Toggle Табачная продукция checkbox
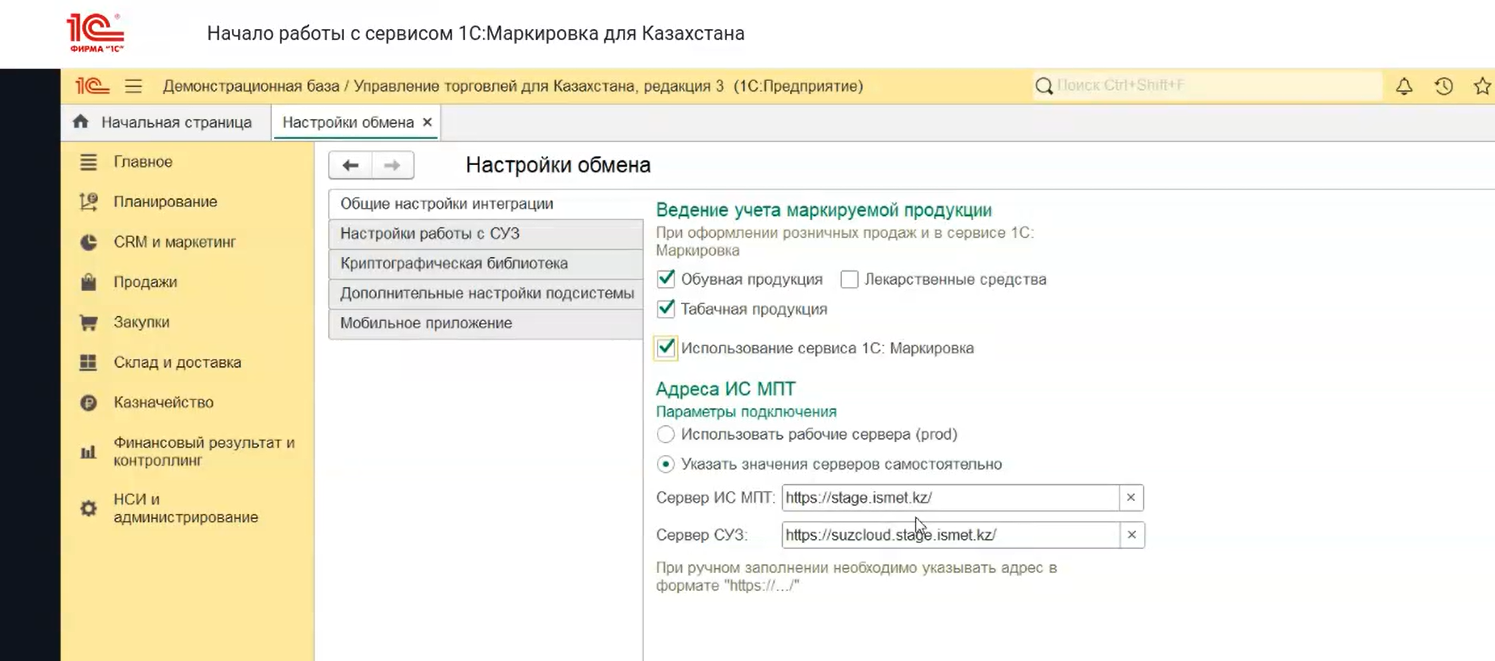This screenshot has height=661, width=1495. pyautogui.click(x=666, y=309)
